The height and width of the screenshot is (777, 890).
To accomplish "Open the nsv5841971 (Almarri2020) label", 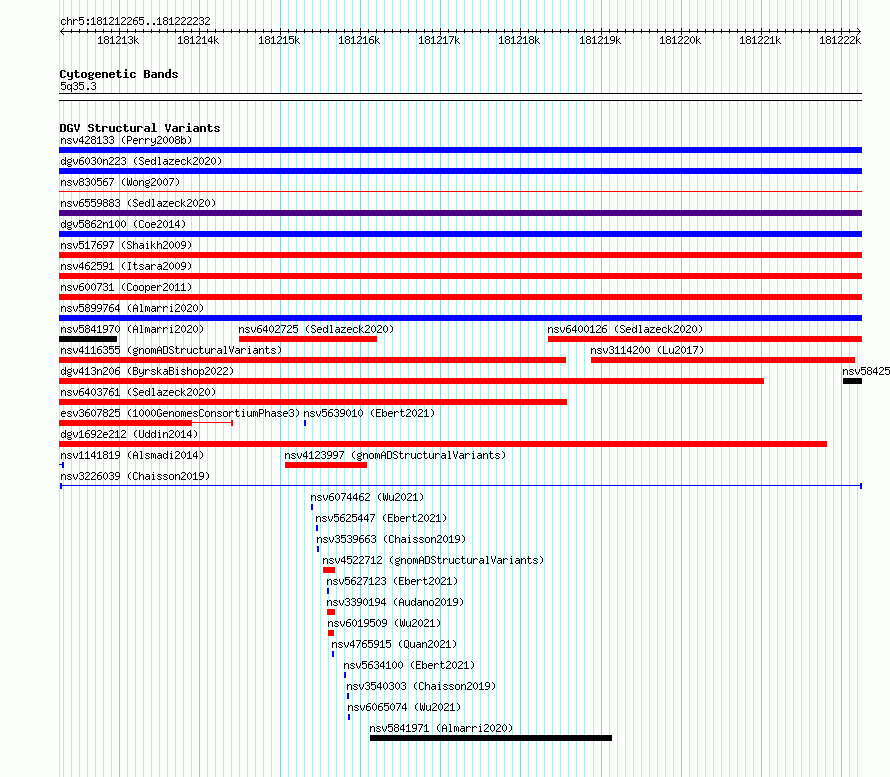I will point(441,728).
